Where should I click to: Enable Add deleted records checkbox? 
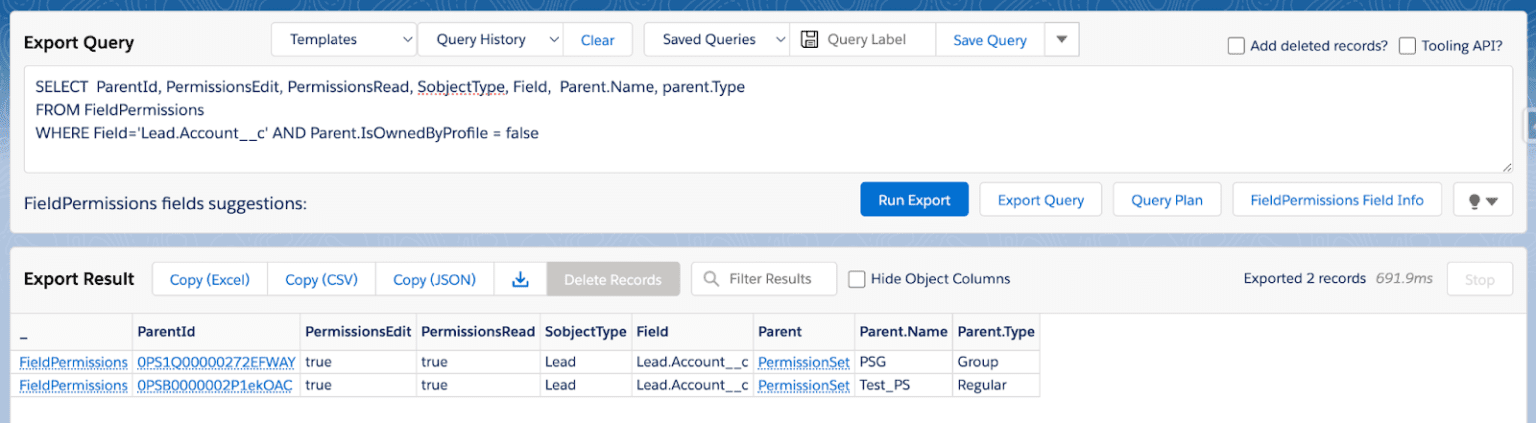click(1236, 46)
